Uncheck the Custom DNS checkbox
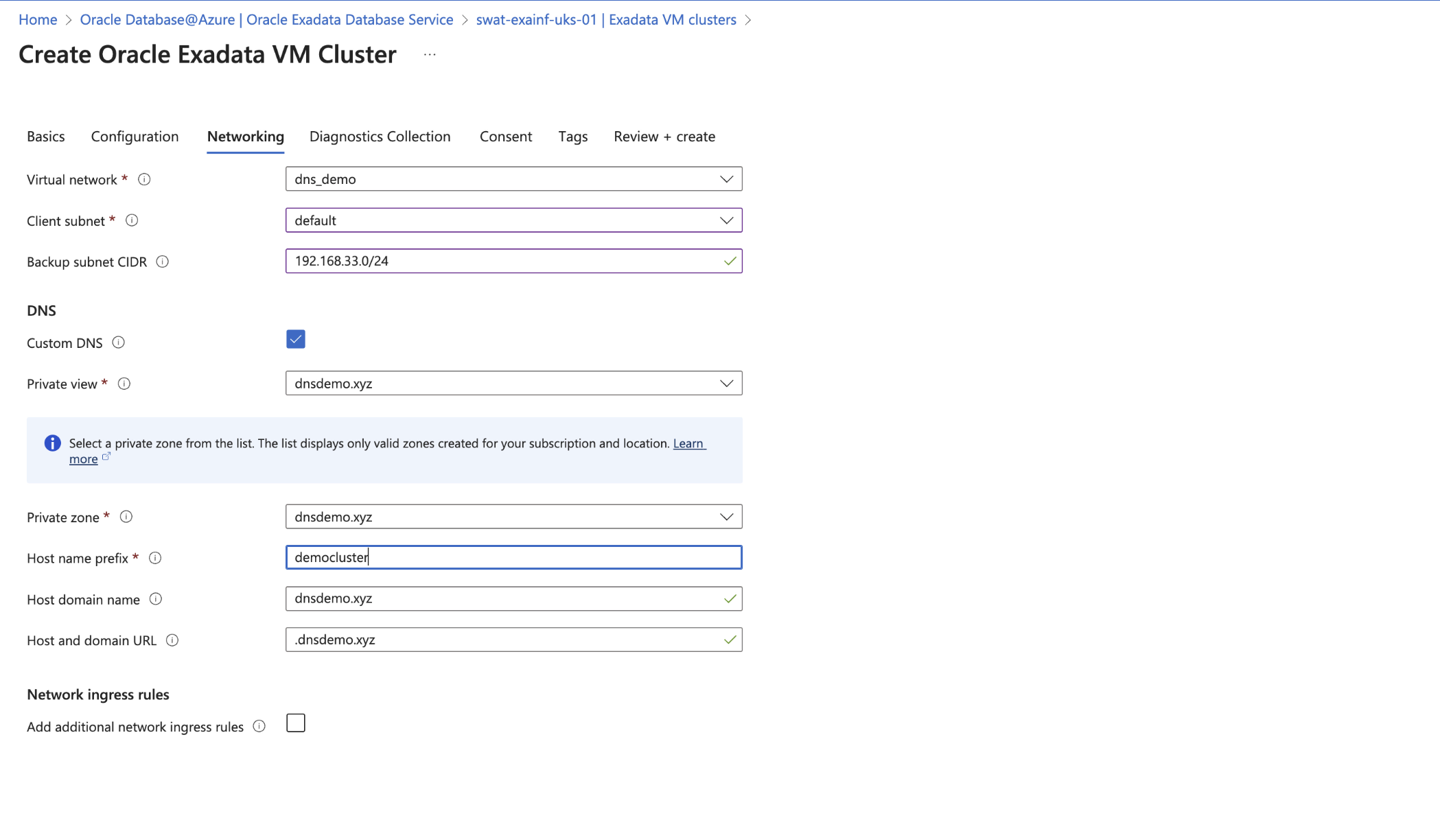This screenshot has width=1440, height=840. [295, 338]
